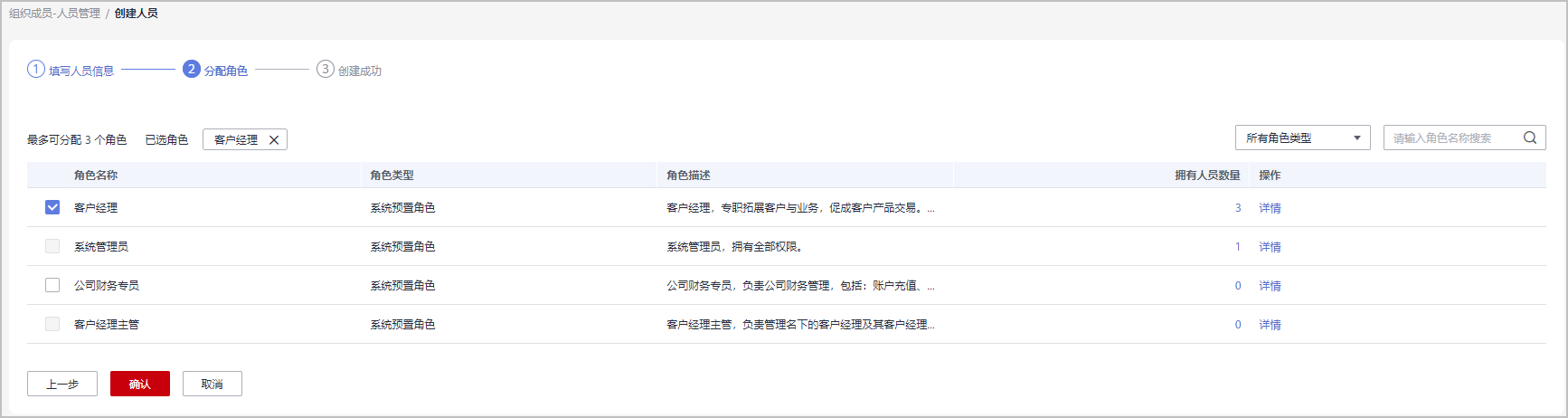Click 客户经理主管 role name
The image size is (1568, 418).
point(107,325)
